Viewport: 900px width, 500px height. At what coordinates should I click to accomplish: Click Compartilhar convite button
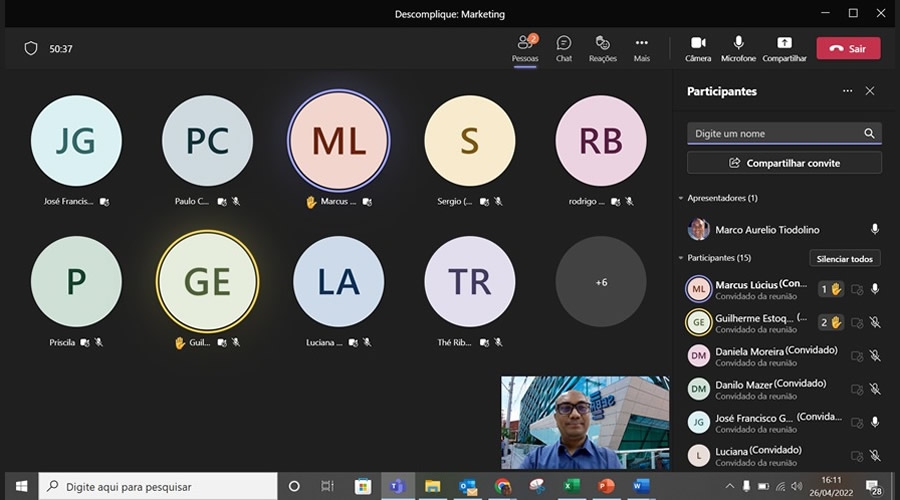pos(784,162)
